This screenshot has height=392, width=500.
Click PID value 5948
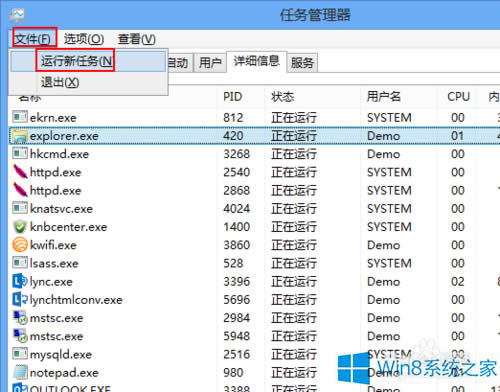point(237,336)
